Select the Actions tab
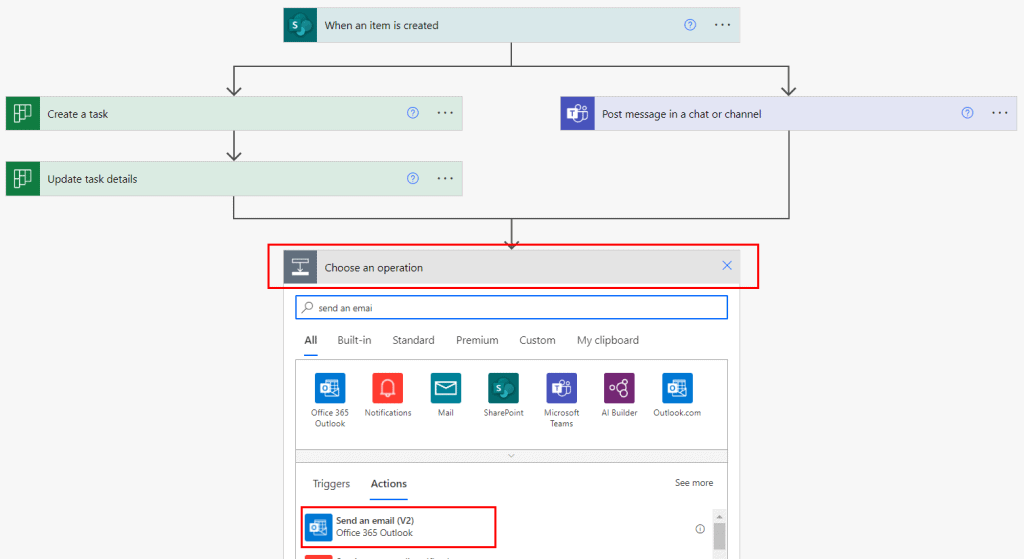This screenshot has height=559, width=1024. click(x=389, y=484)
